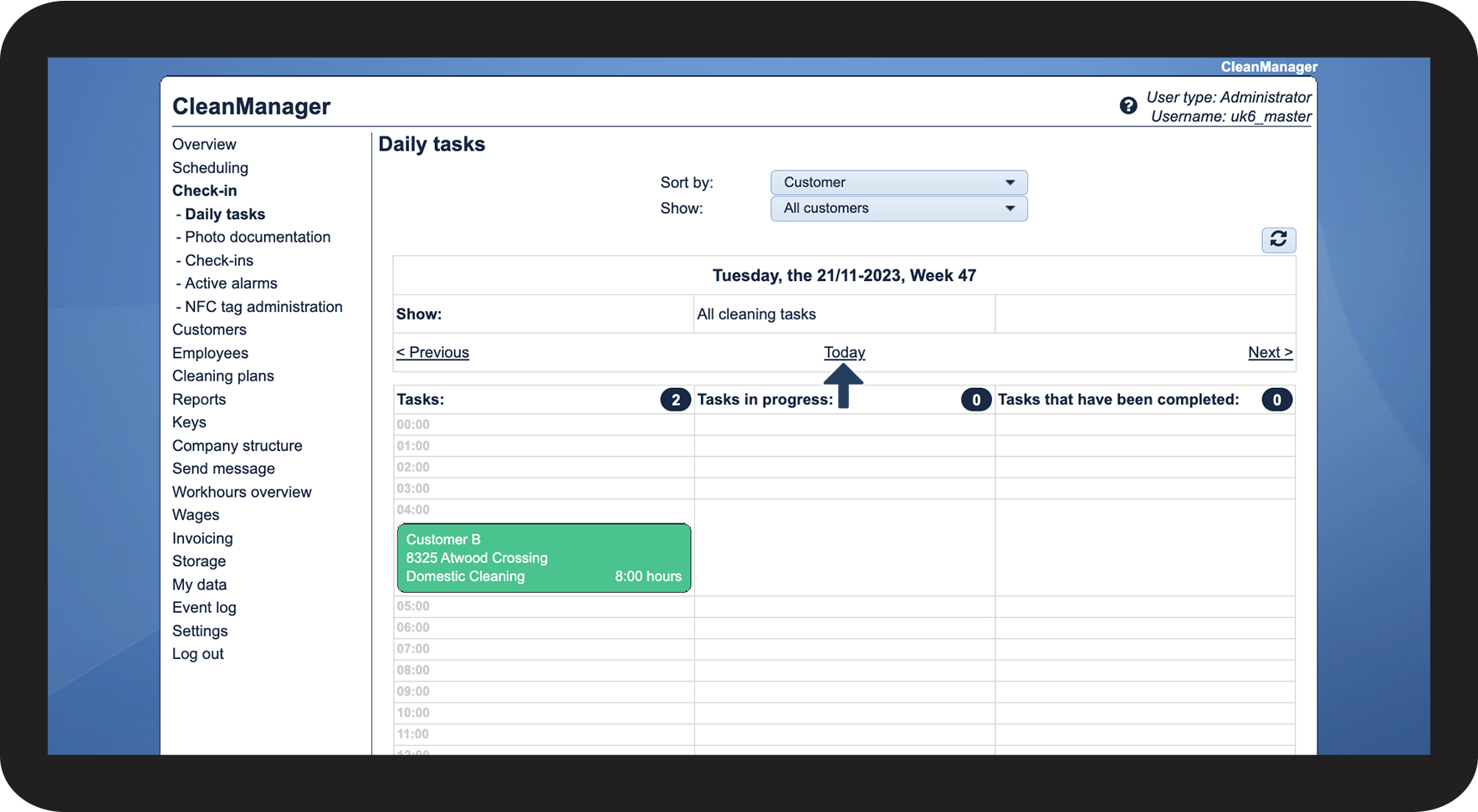Viewport: 1478px width, 812px height.
Task: Click the 'Username: uk6_master' text
Action: tap(1231, 117)
